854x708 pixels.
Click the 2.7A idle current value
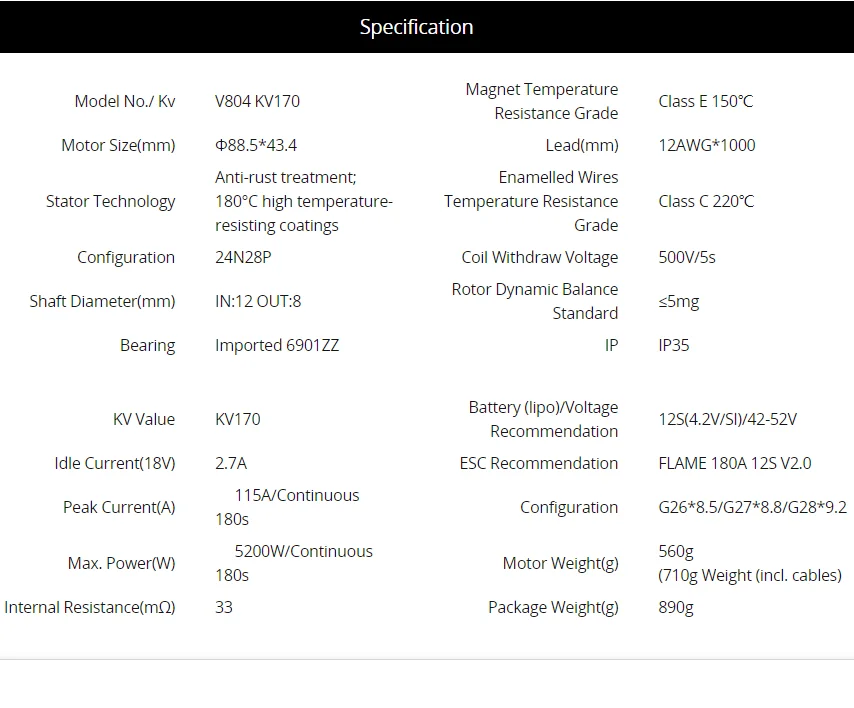[x=231, y=463]
